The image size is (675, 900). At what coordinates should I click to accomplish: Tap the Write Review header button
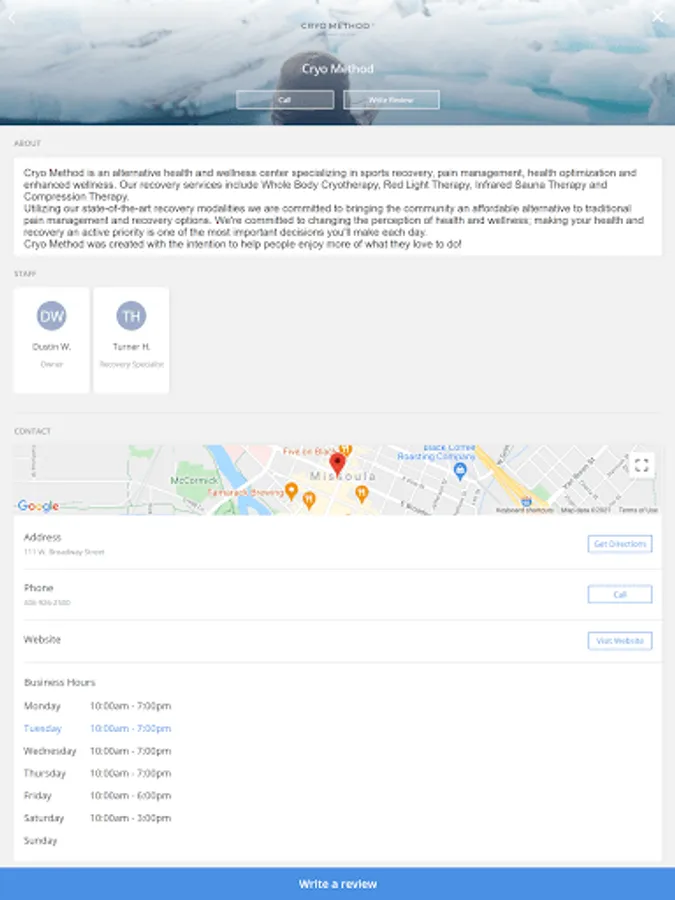[391, 100]
